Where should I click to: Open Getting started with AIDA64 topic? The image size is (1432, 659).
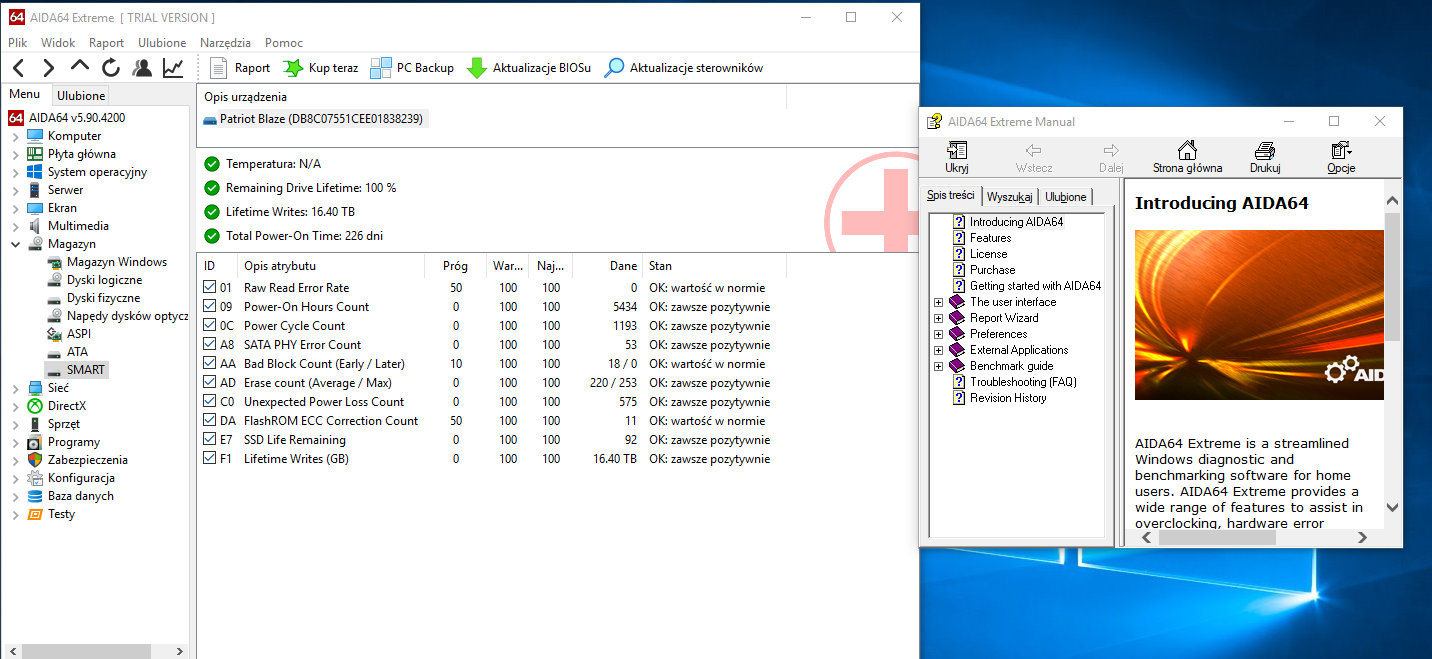pyautogui.click(x=1035, y=286)
